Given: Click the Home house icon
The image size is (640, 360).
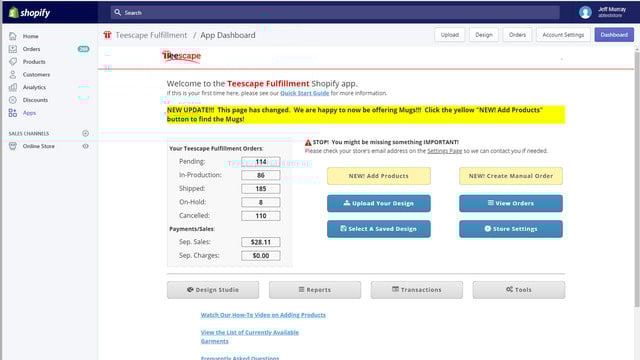Looking at the screenshot, I should [x=13, y=36].
